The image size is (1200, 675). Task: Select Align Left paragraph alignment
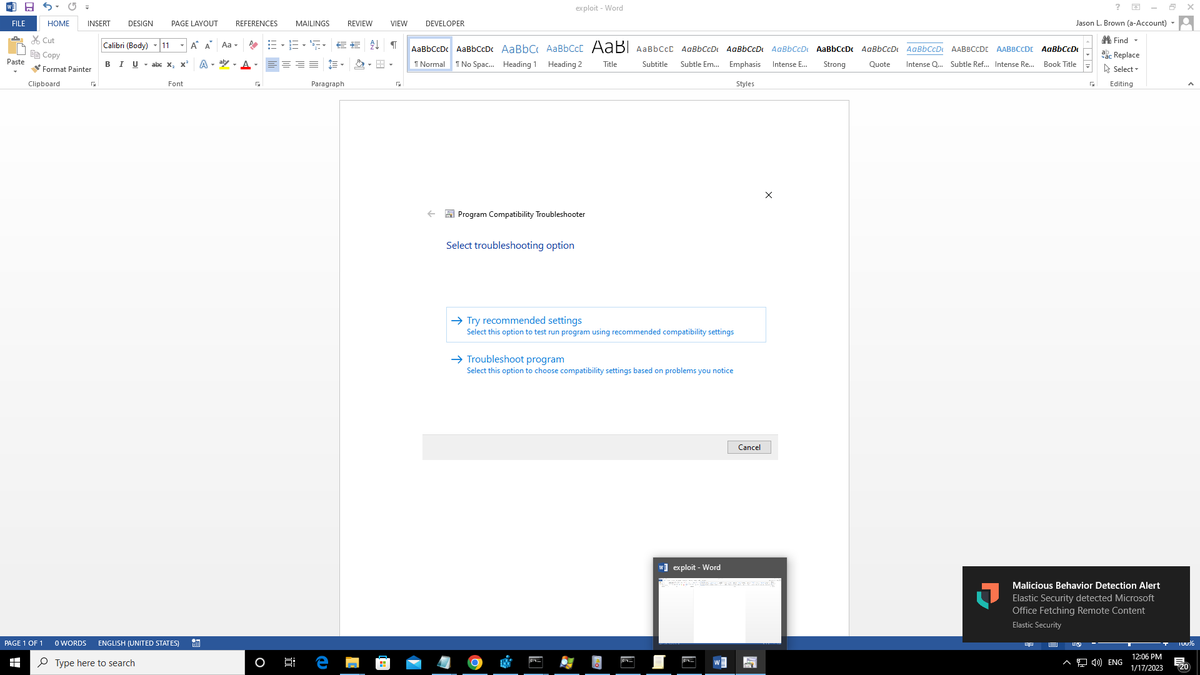point(272,64)
